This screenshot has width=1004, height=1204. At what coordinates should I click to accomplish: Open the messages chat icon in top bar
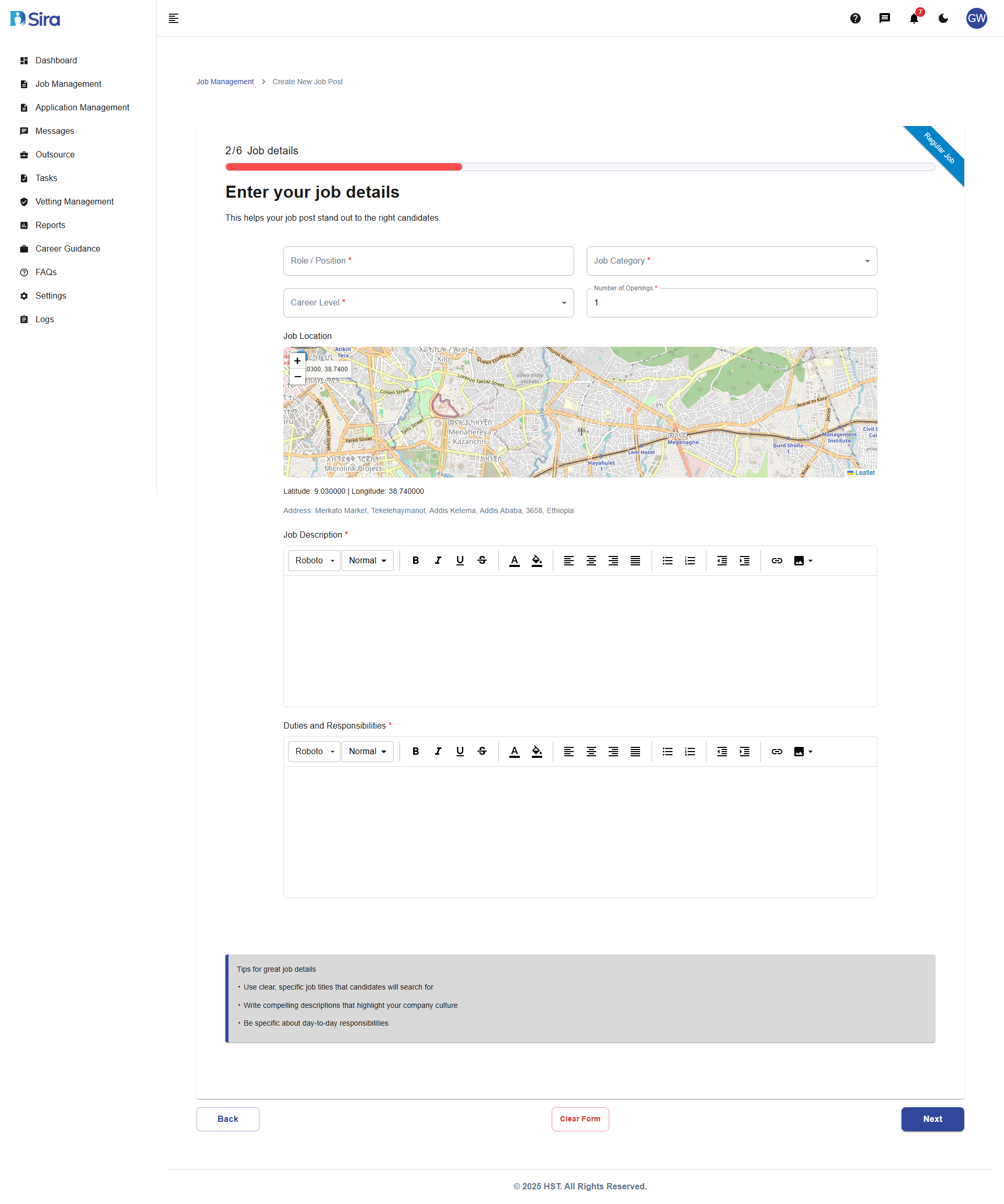click(884, 18)
